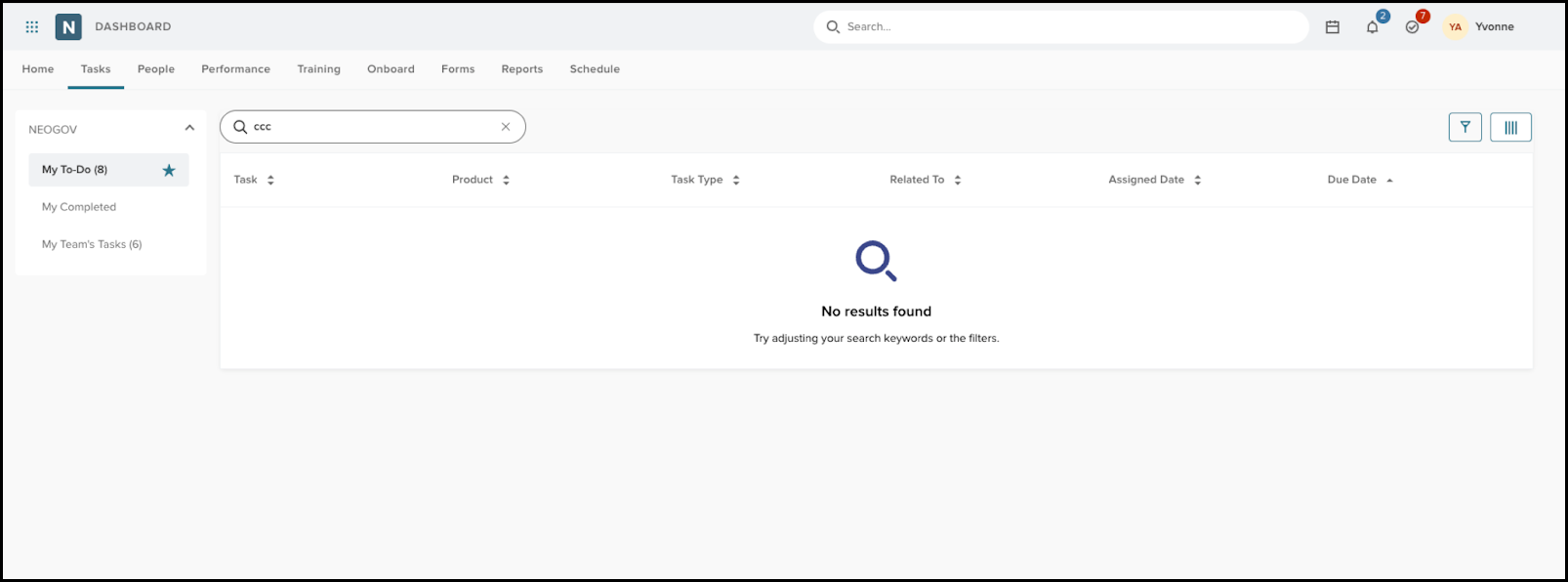Open the notifications bell icon
Screen dimensions: 1568x582
1373,27
